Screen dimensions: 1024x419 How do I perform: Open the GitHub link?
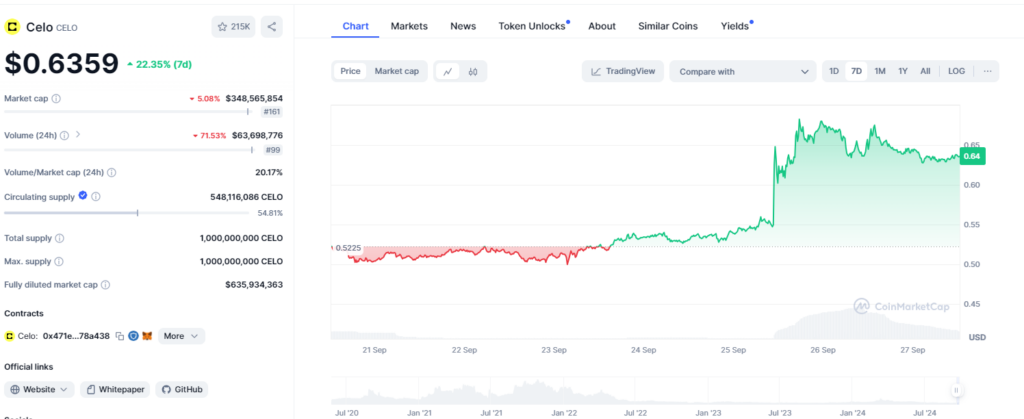(x=182, y=390)
